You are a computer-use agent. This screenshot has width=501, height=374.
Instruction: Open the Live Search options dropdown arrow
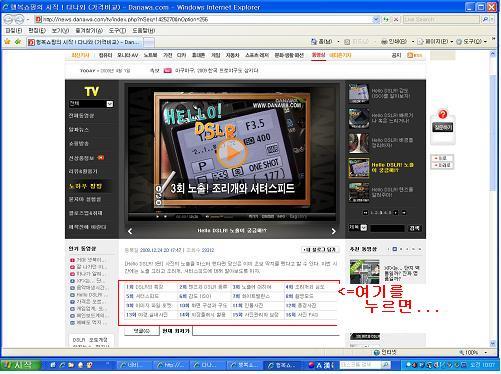coord(493,20)
